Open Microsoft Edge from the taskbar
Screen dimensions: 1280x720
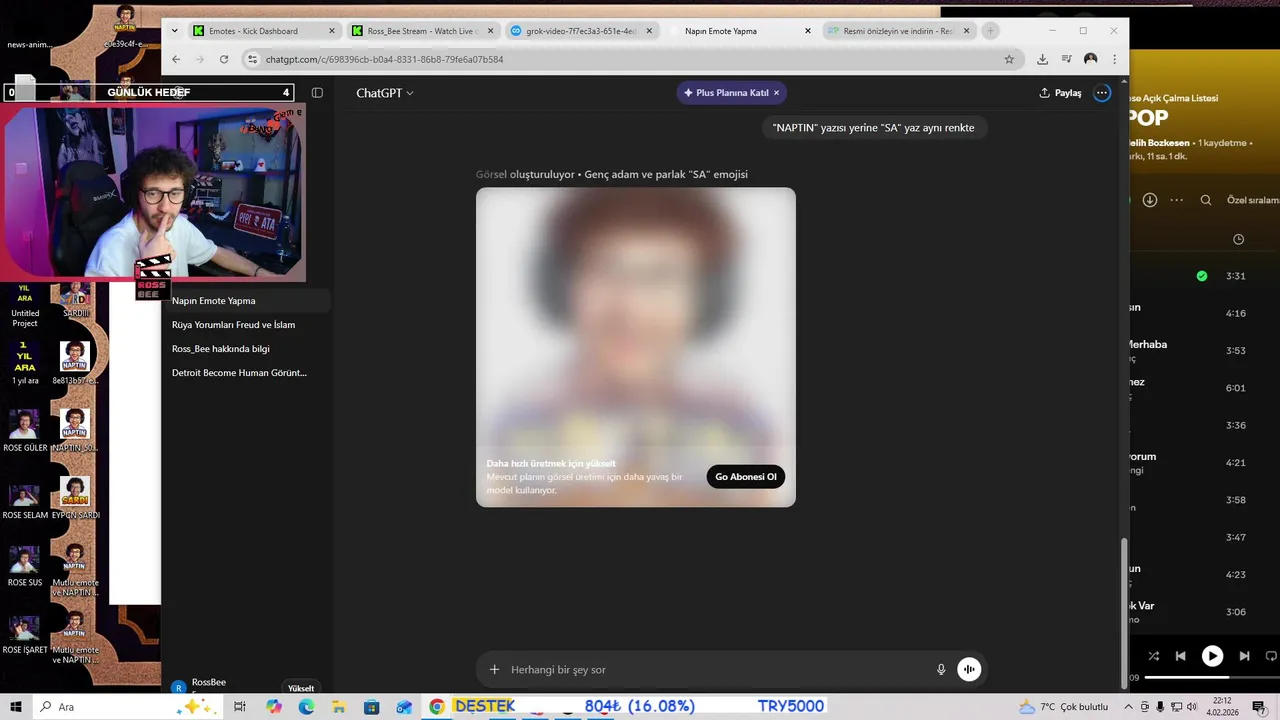coord(306,707)
